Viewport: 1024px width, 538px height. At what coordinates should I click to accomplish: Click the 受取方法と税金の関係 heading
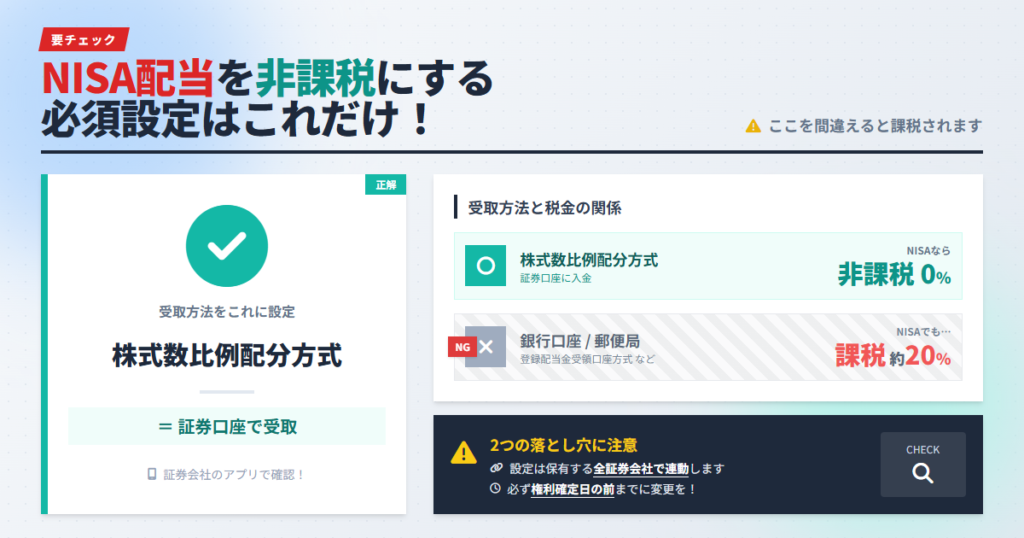[x=545, y=208]
